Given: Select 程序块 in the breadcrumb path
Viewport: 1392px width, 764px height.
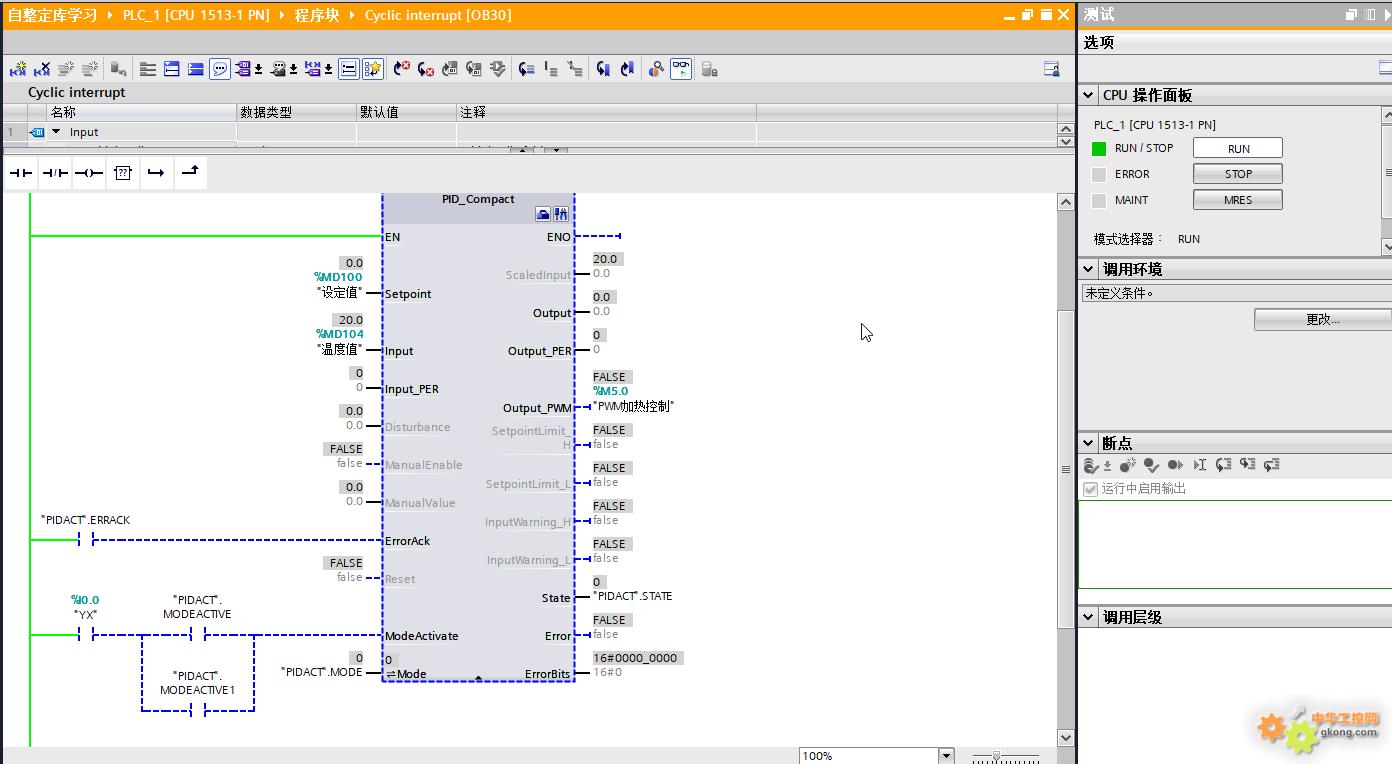Looking at the screenshot, I should pyautogui.click(x=317, y=15).
